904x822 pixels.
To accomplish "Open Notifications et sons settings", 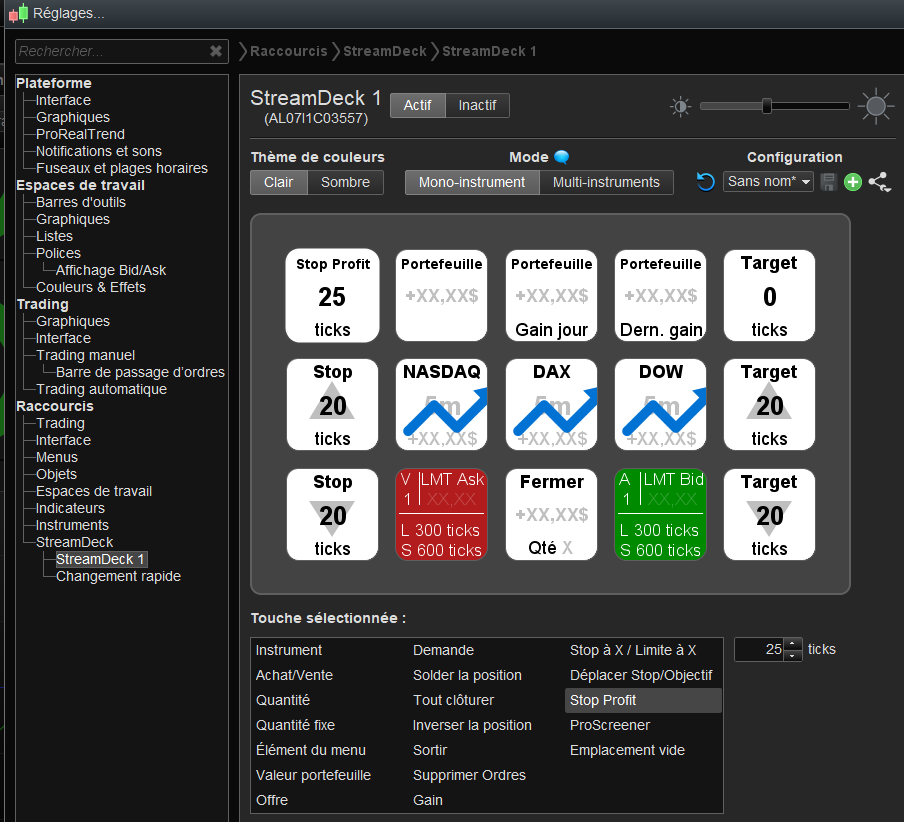I will point(99,151).
